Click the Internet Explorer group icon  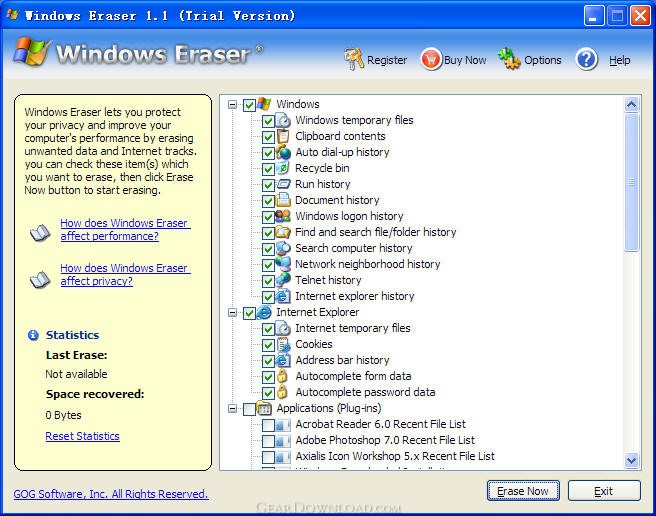click(264, 312)
